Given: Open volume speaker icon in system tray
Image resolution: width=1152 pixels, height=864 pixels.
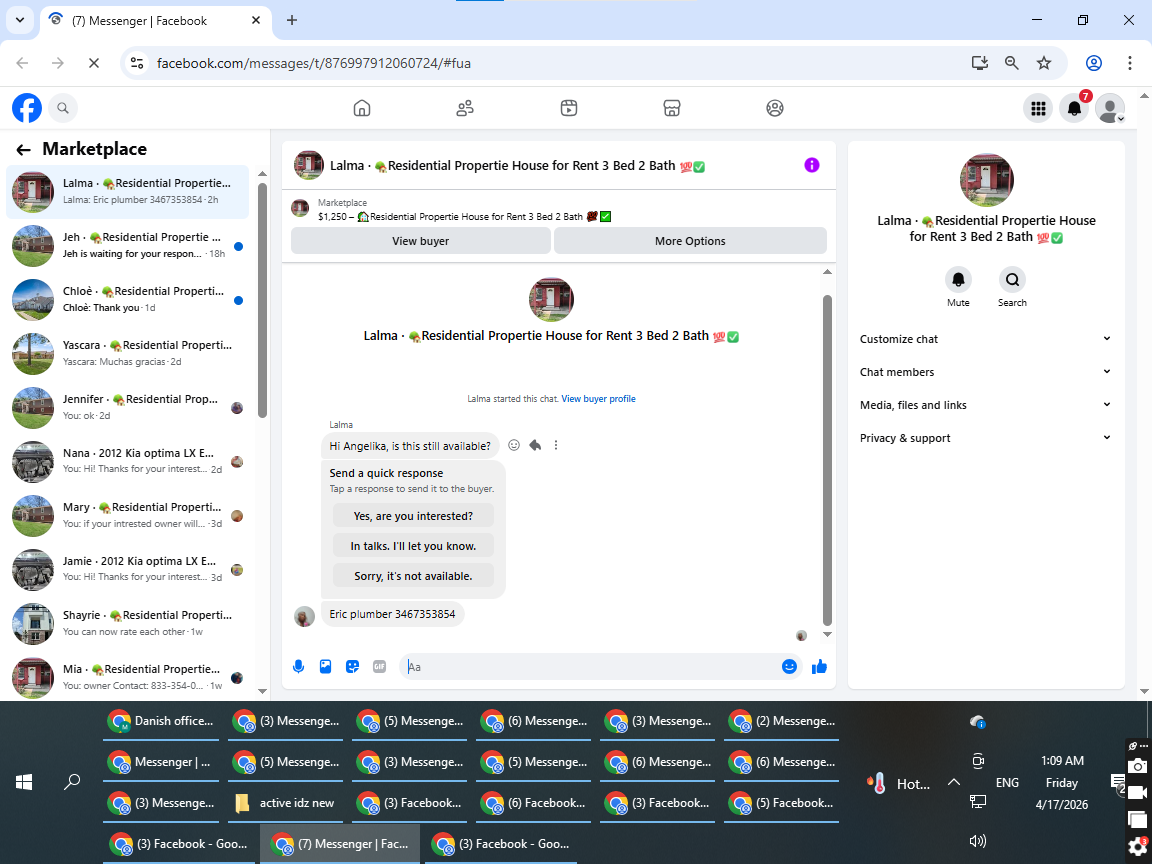Looking at the screenshot, I should [977, 841].
